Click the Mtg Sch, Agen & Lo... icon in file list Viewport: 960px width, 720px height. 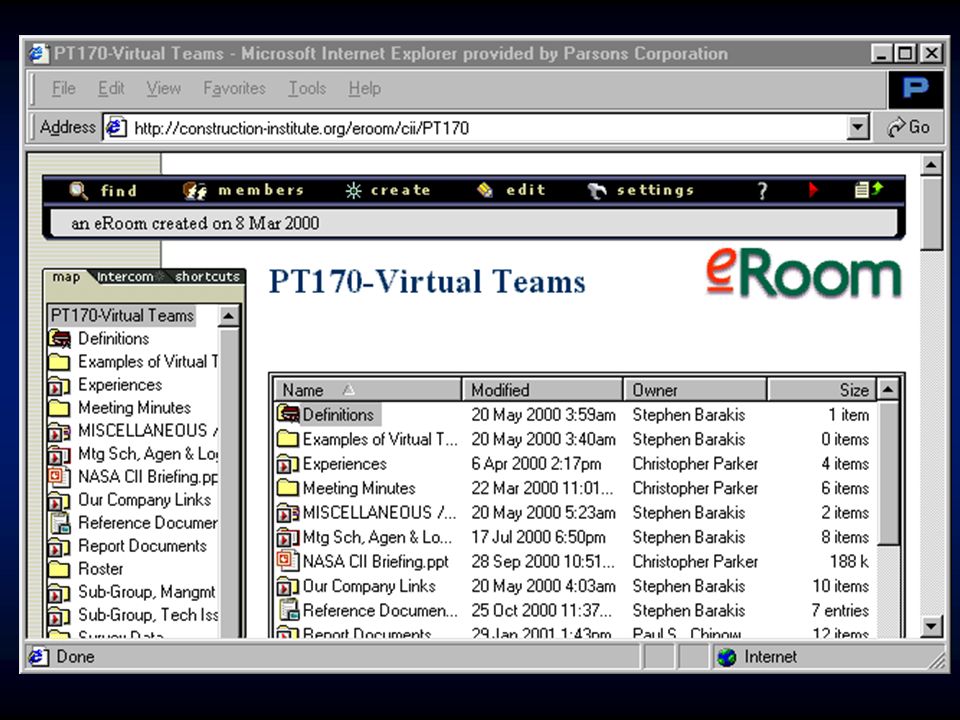point(287,538)
